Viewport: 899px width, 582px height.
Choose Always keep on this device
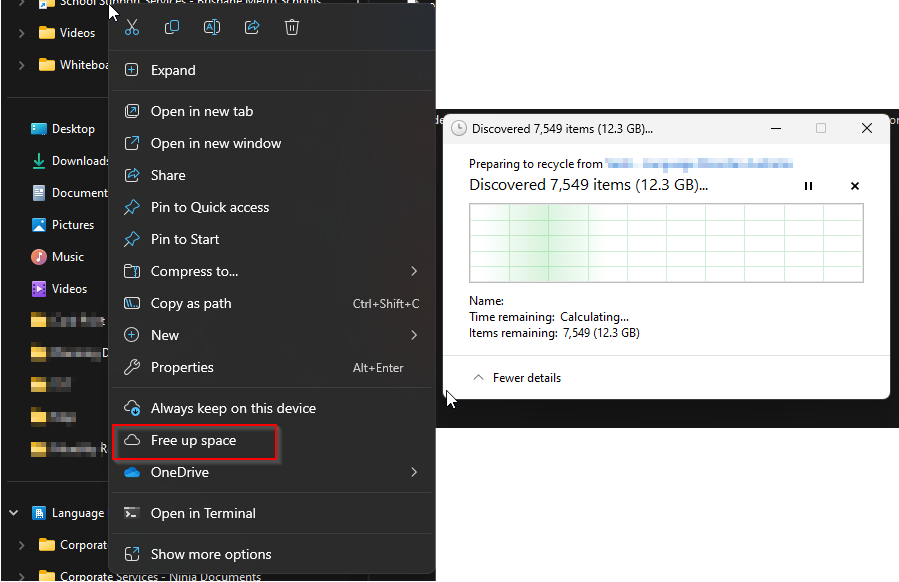click(232, 408)
